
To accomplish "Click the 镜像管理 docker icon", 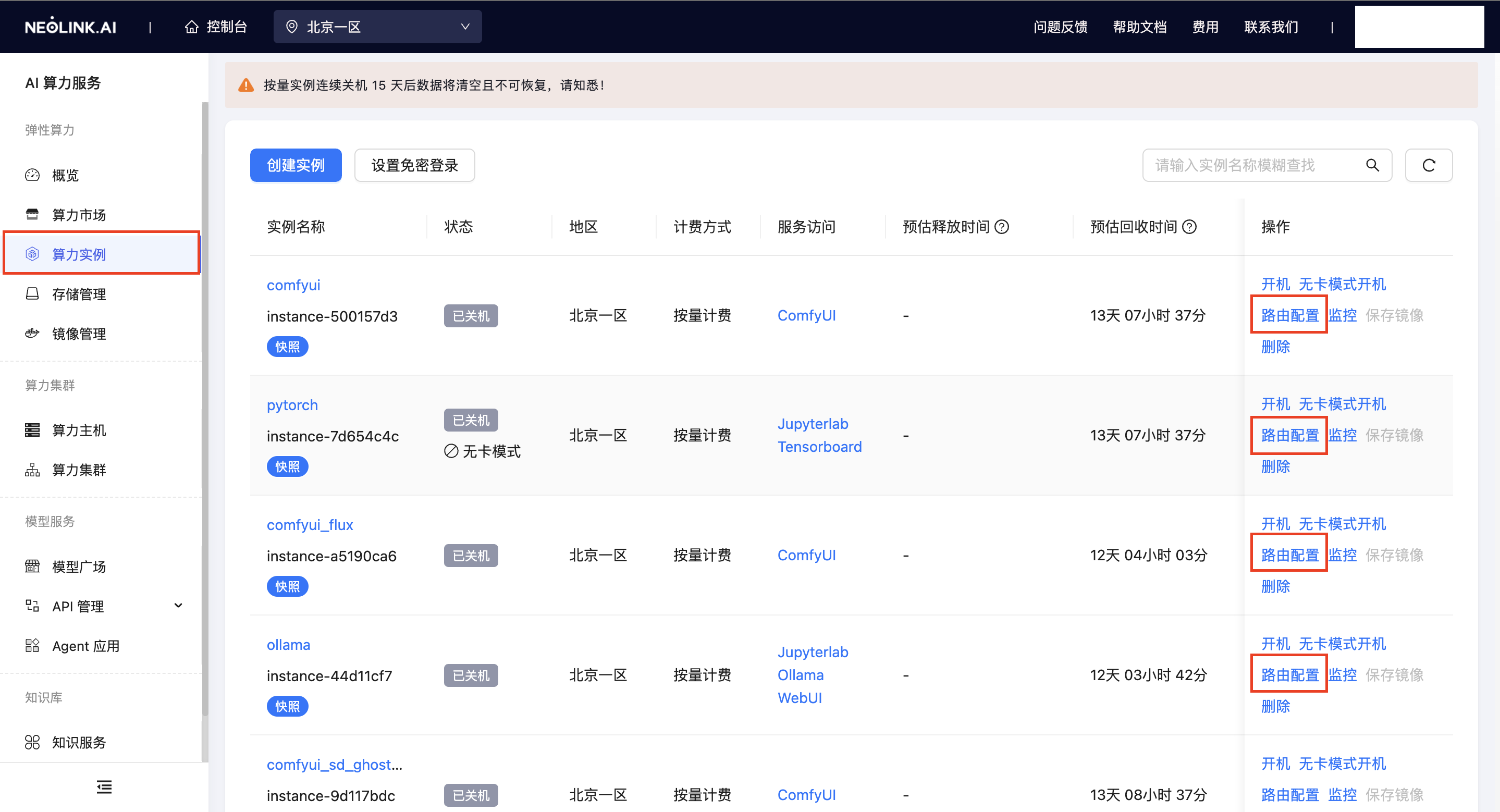I will [33, 334].
